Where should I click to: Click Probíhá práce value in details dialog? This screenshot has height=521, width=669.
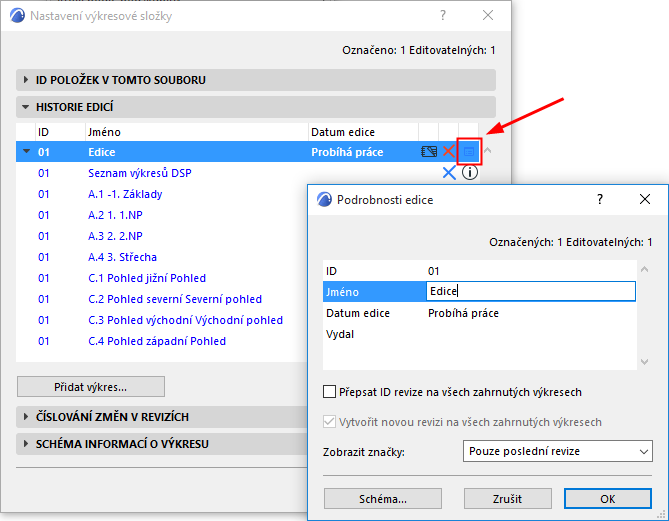pyautogui.click(x=463, y=313)
